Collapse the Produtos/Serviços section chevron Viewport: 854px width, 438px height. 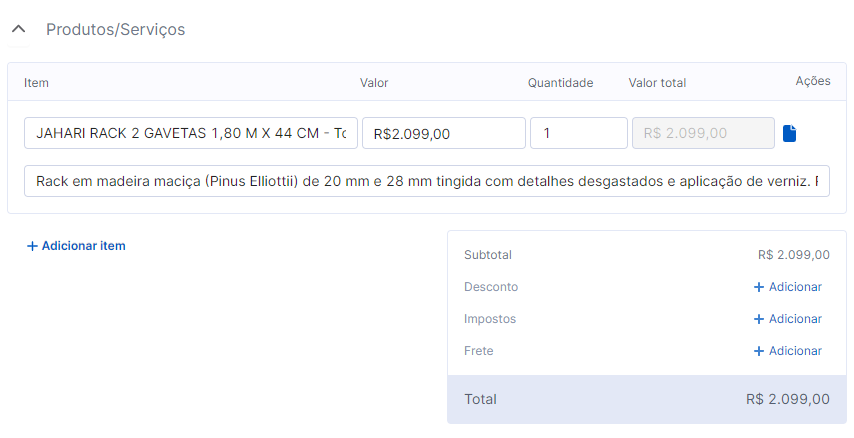click(17, 29)
